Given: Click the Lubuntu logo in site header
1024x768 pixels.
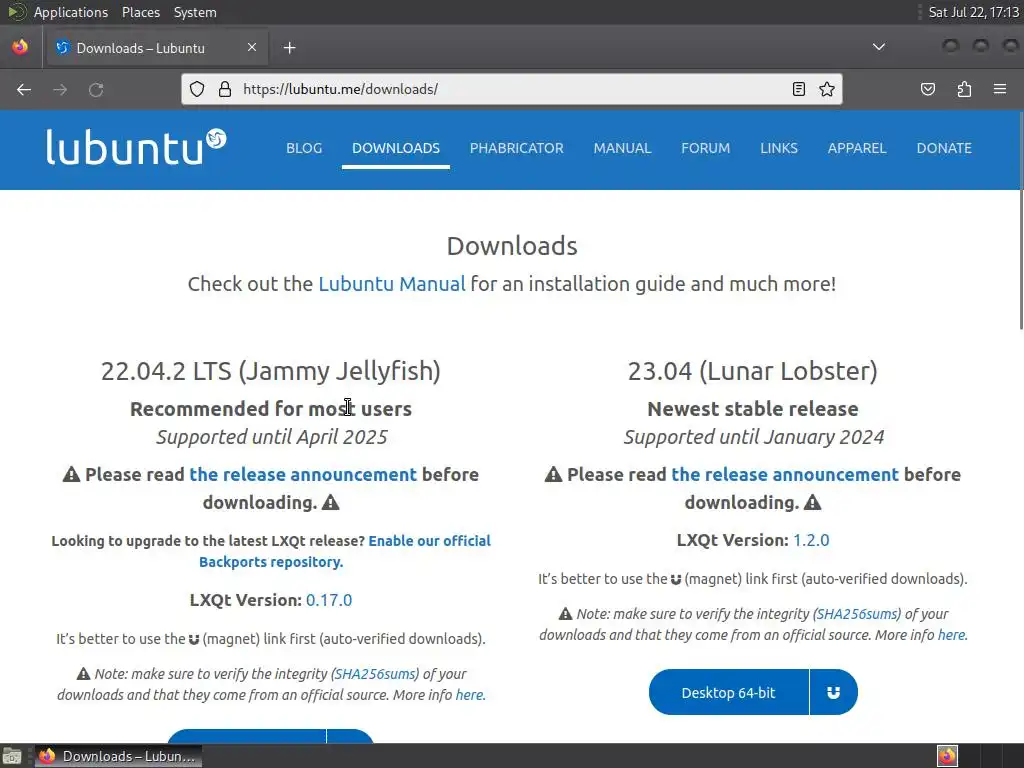Looking at the screenshot, I should 136,146.
